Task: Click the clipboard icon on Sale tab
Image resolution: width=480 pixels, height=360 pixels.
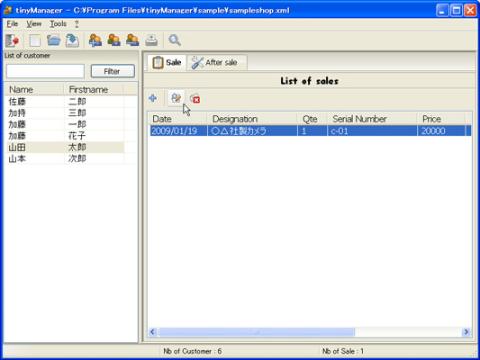Action: coord(158,62)
